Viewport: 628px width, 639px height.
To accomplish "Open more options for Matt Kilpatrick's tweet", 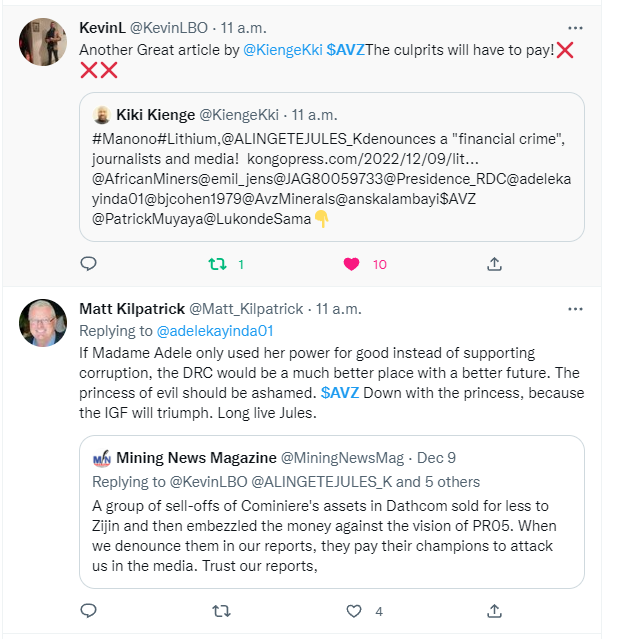I will (x=575, y=309).
